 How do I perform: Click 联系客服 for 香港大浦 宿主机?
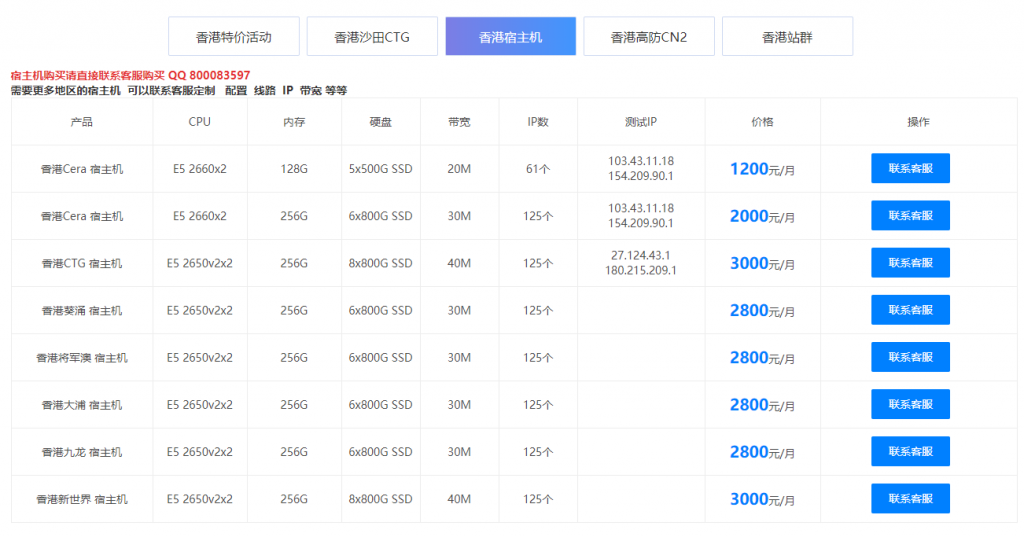pos(910,404)
